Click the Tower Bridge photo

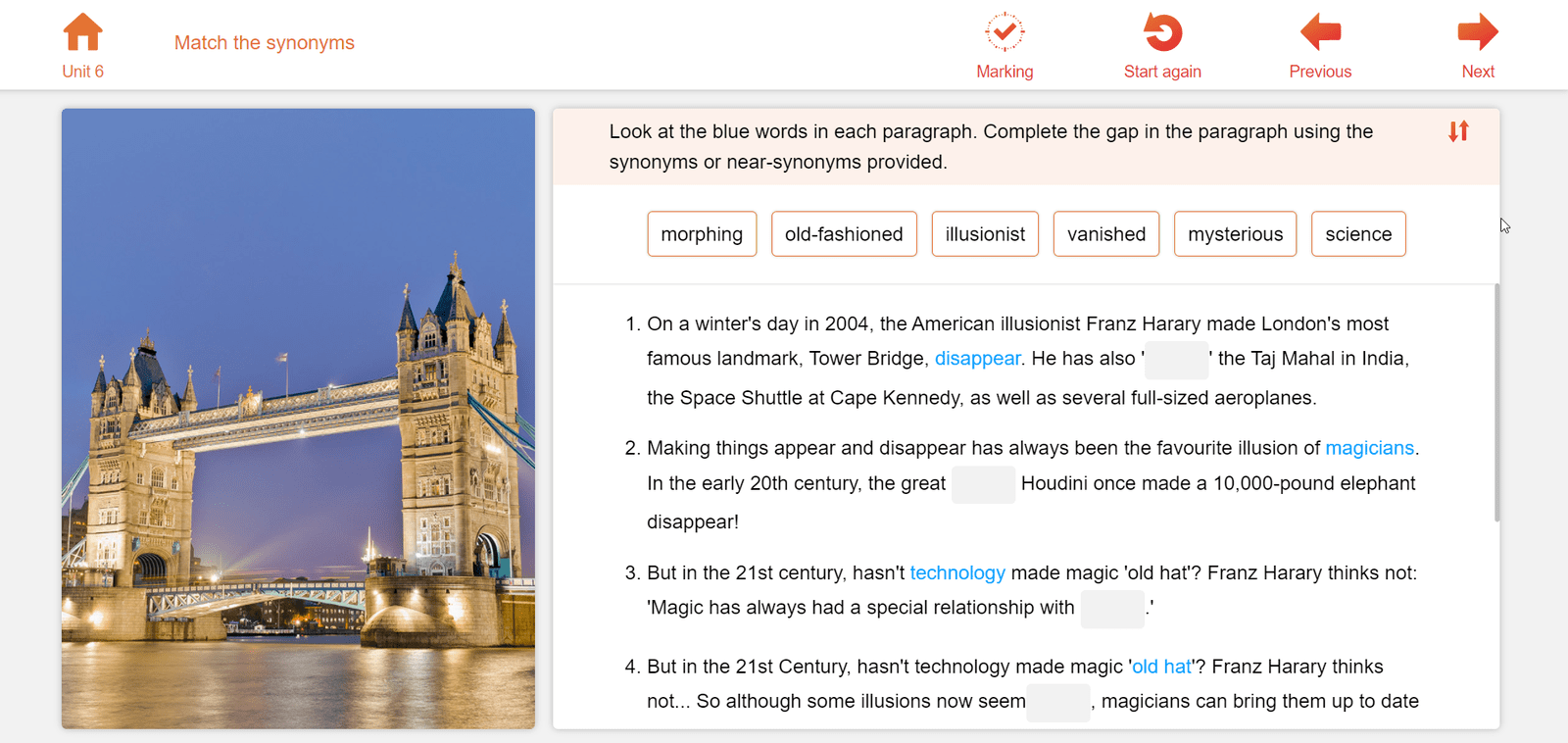298,419
